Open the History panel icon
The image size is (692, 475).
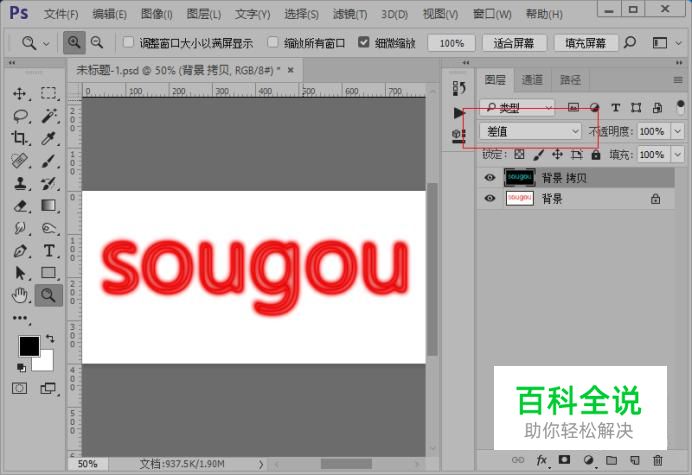[x=459, y=88]
